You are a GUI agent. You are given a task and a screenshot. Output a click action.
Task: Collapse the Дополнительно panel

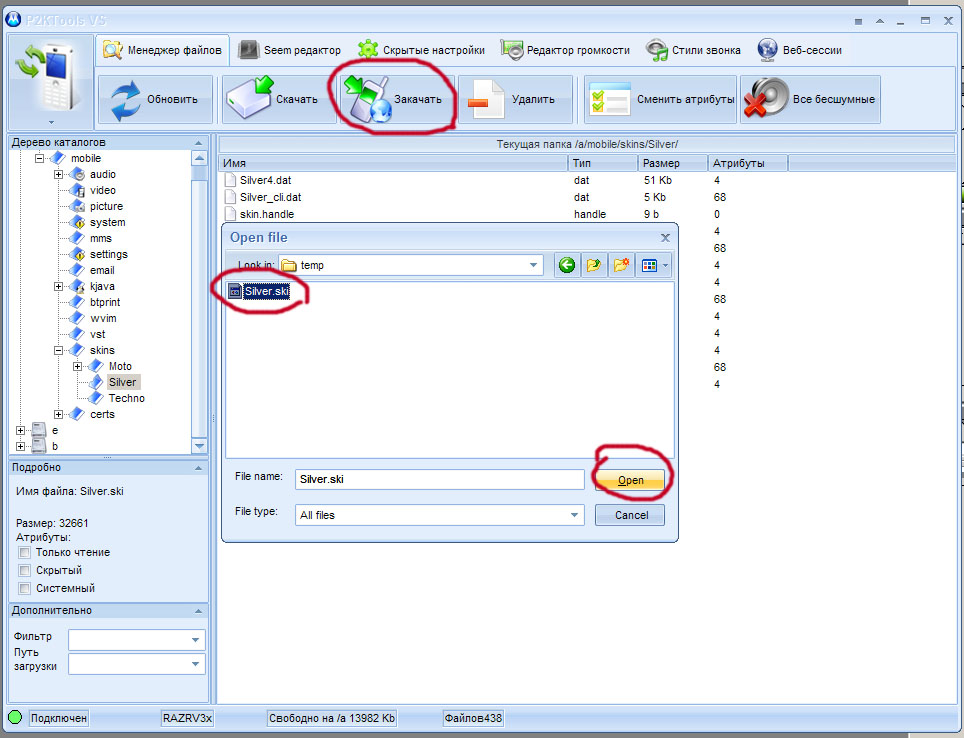click(198, 611)
